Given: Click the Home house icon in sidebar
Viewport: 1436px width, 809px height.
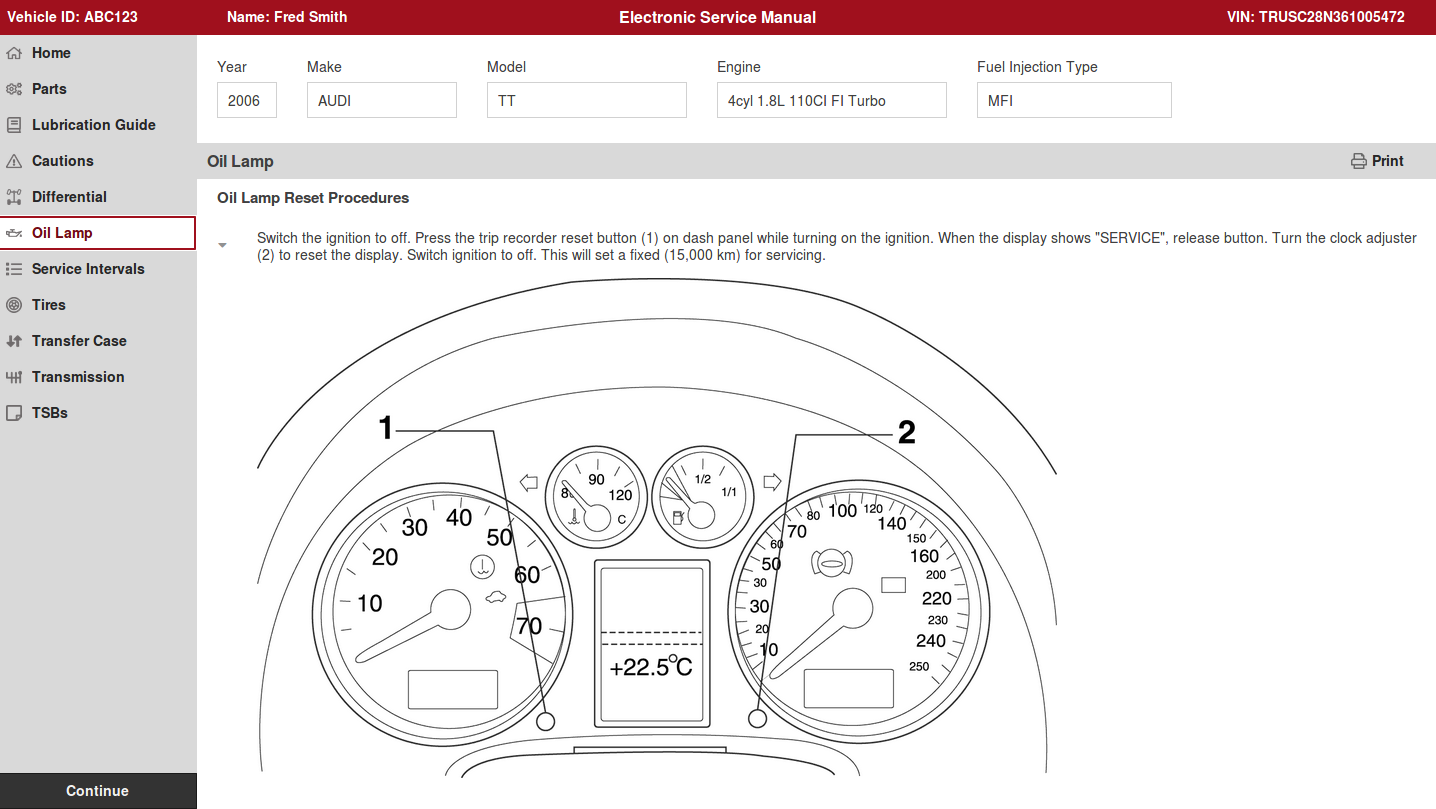Looking at the screenshot, I should coord(14,53).
